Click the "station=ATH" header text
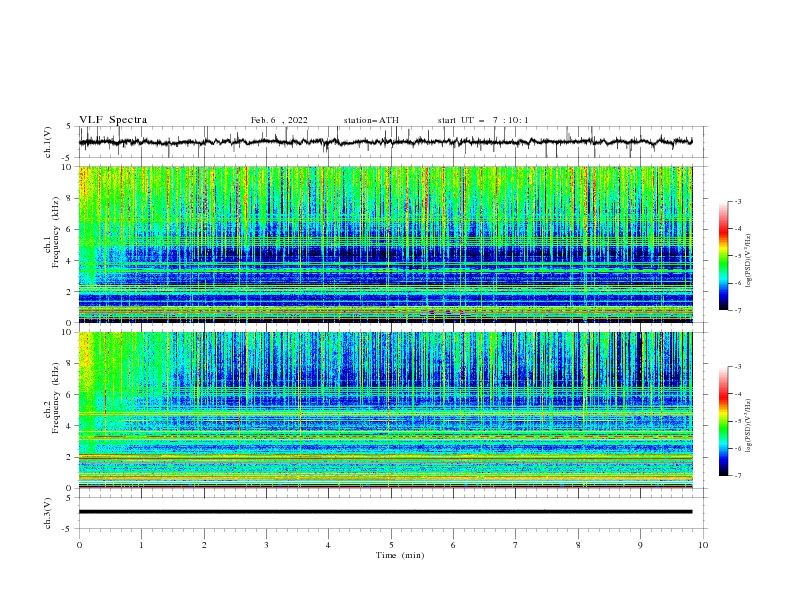Viewport: 792px width, 612px height. [x=371, y=120]
